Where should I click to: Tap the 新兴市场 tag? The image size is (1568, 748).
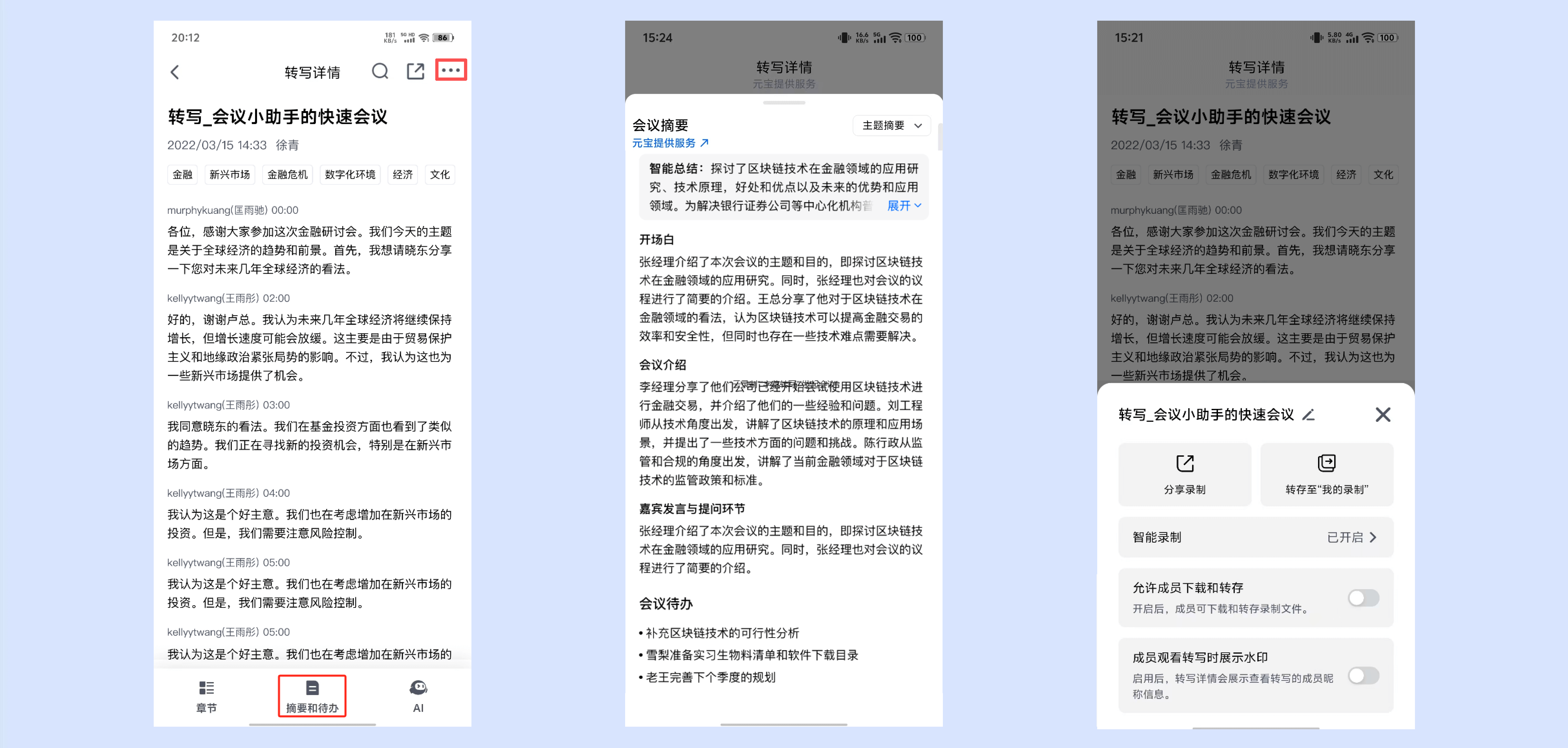pyautogui.click(x=230, y=175)
